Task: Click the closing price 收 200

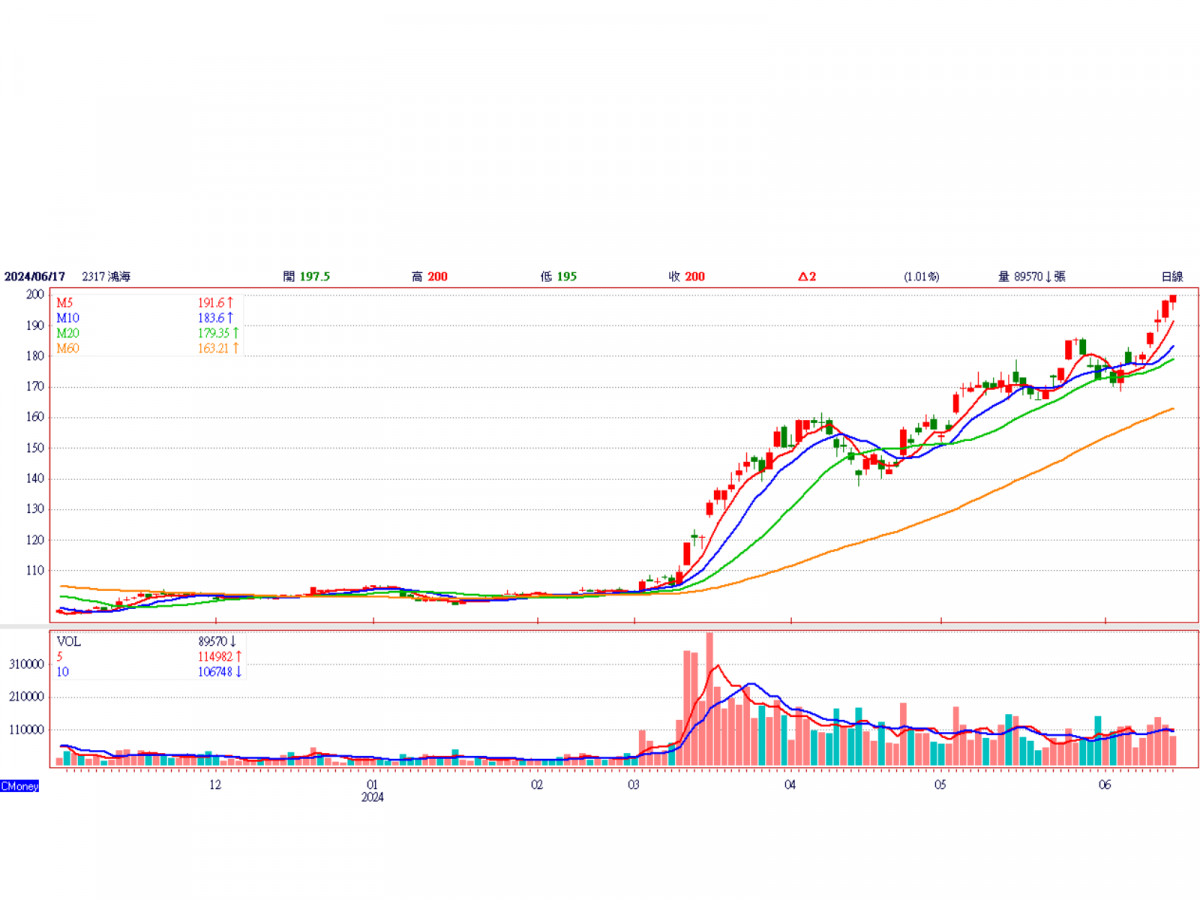Action: [x=687, y=276]
